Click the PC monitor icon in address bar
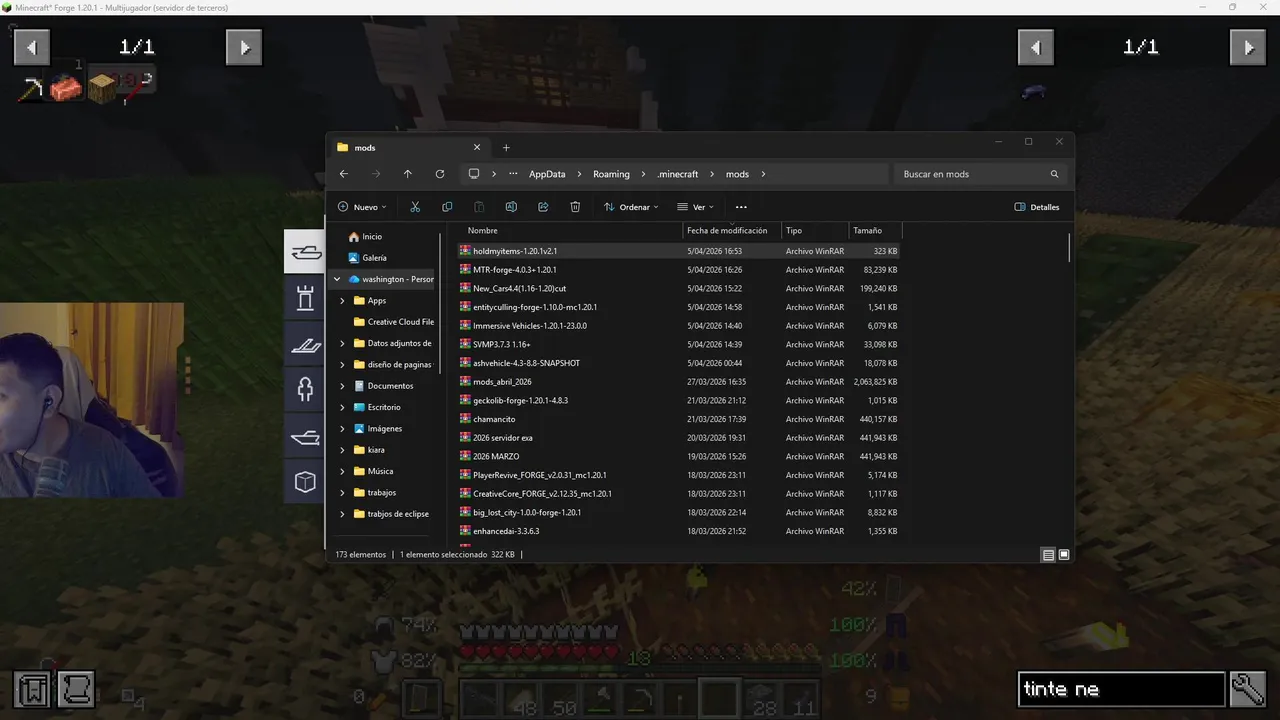 point(474,174)
